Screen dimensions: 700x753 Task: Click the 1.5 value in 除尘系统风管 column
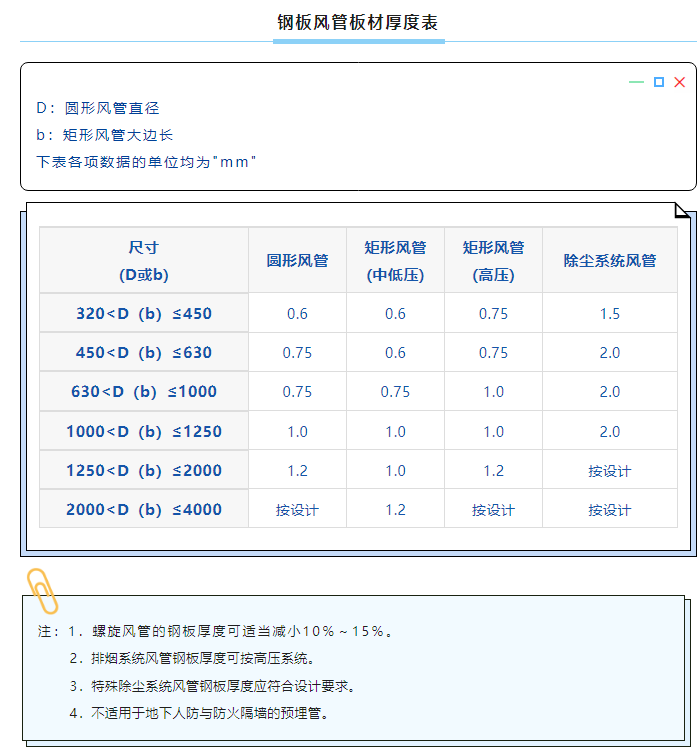[x=609, y=313]
